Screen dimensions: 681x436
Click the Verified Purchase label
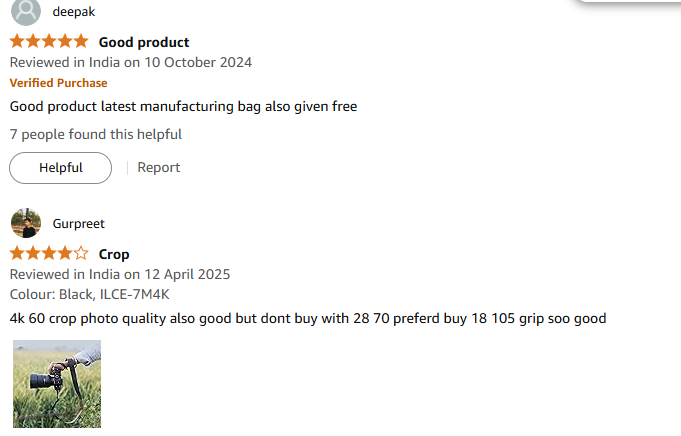(x=58, y=83)
